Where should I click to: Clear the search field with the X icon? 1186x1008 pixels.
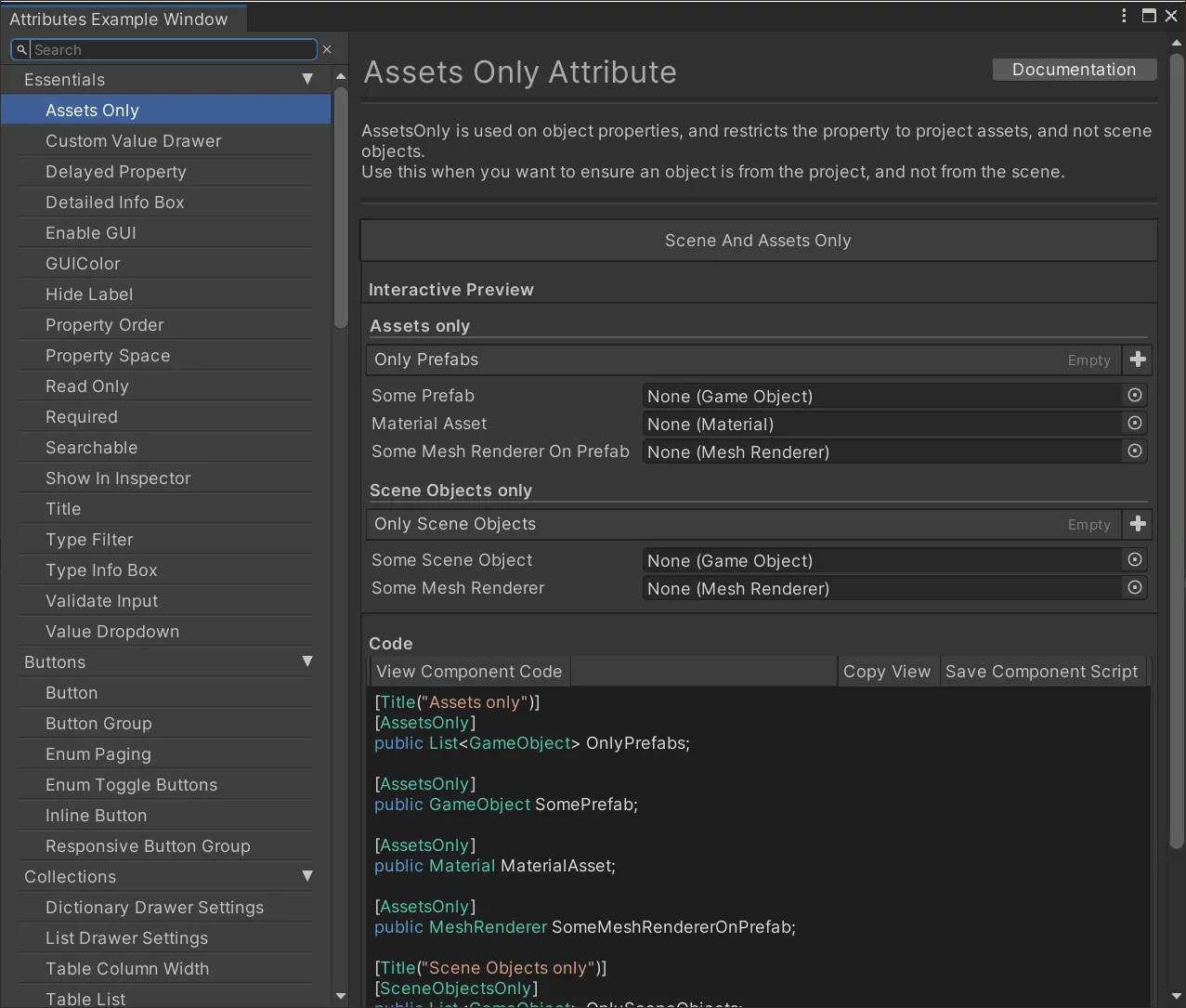pyautogui.click(x=327, y=50)
